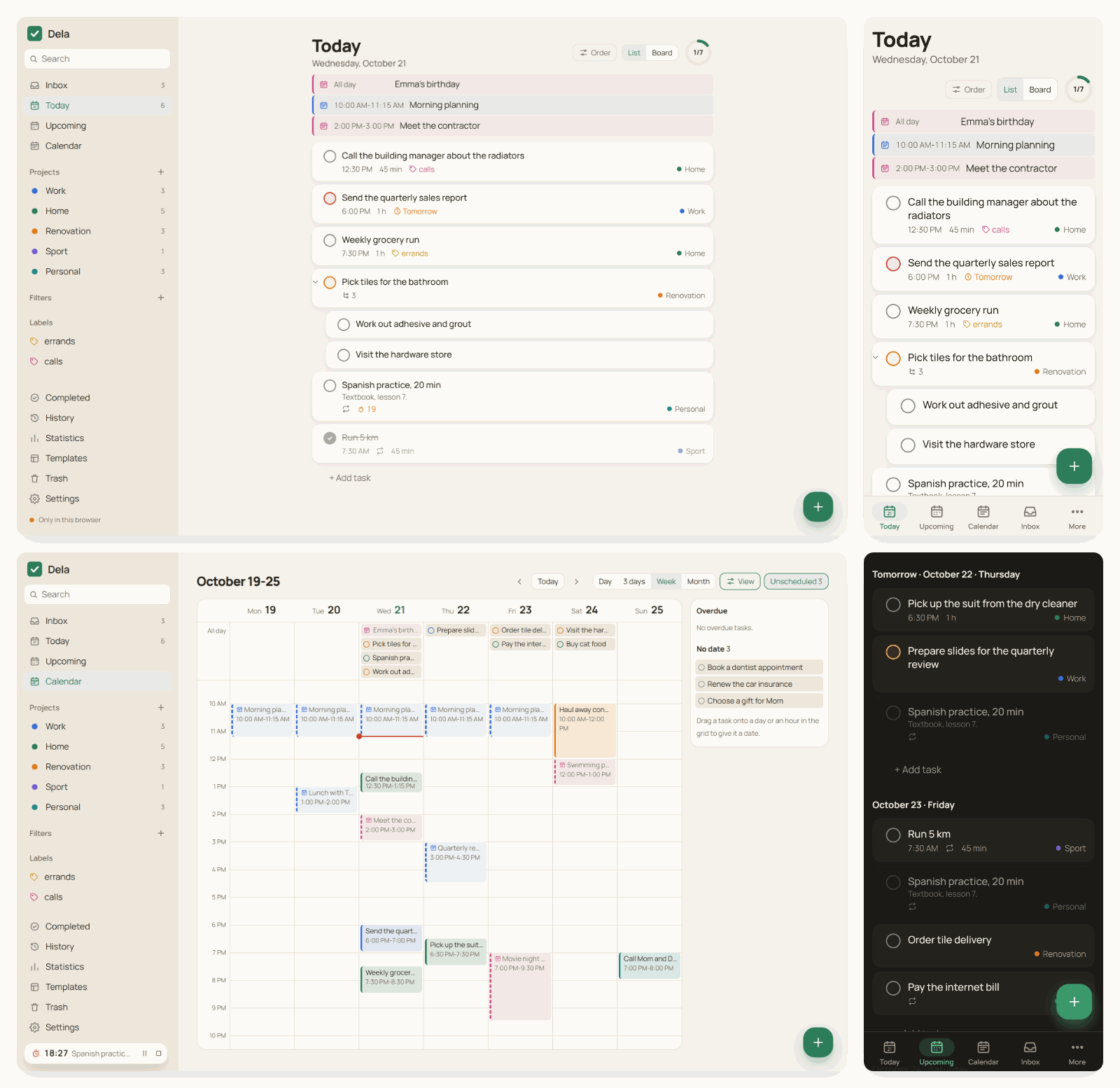1120x1088 pixels.
Task: Select the 'errands' label in bottom sidebar
Action: 59,877
